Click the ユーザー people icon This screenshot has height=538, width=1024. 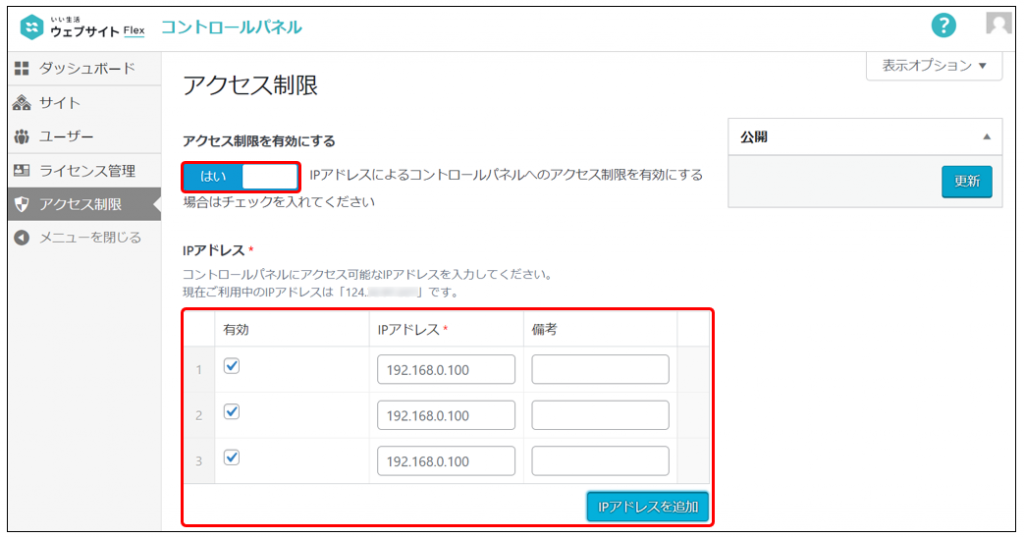(22, 137)
